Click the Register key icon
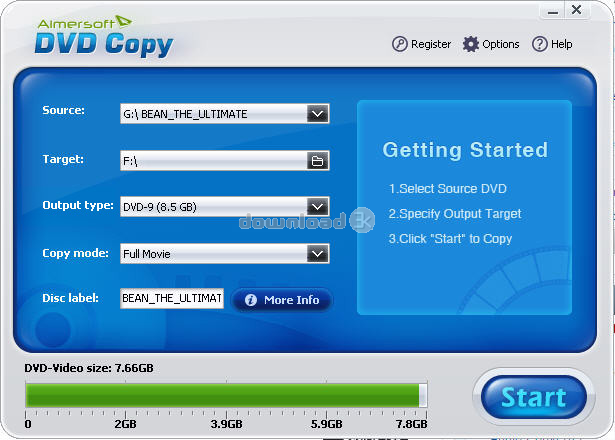This screenshot has width=615, height=440. tap(400, 44)
